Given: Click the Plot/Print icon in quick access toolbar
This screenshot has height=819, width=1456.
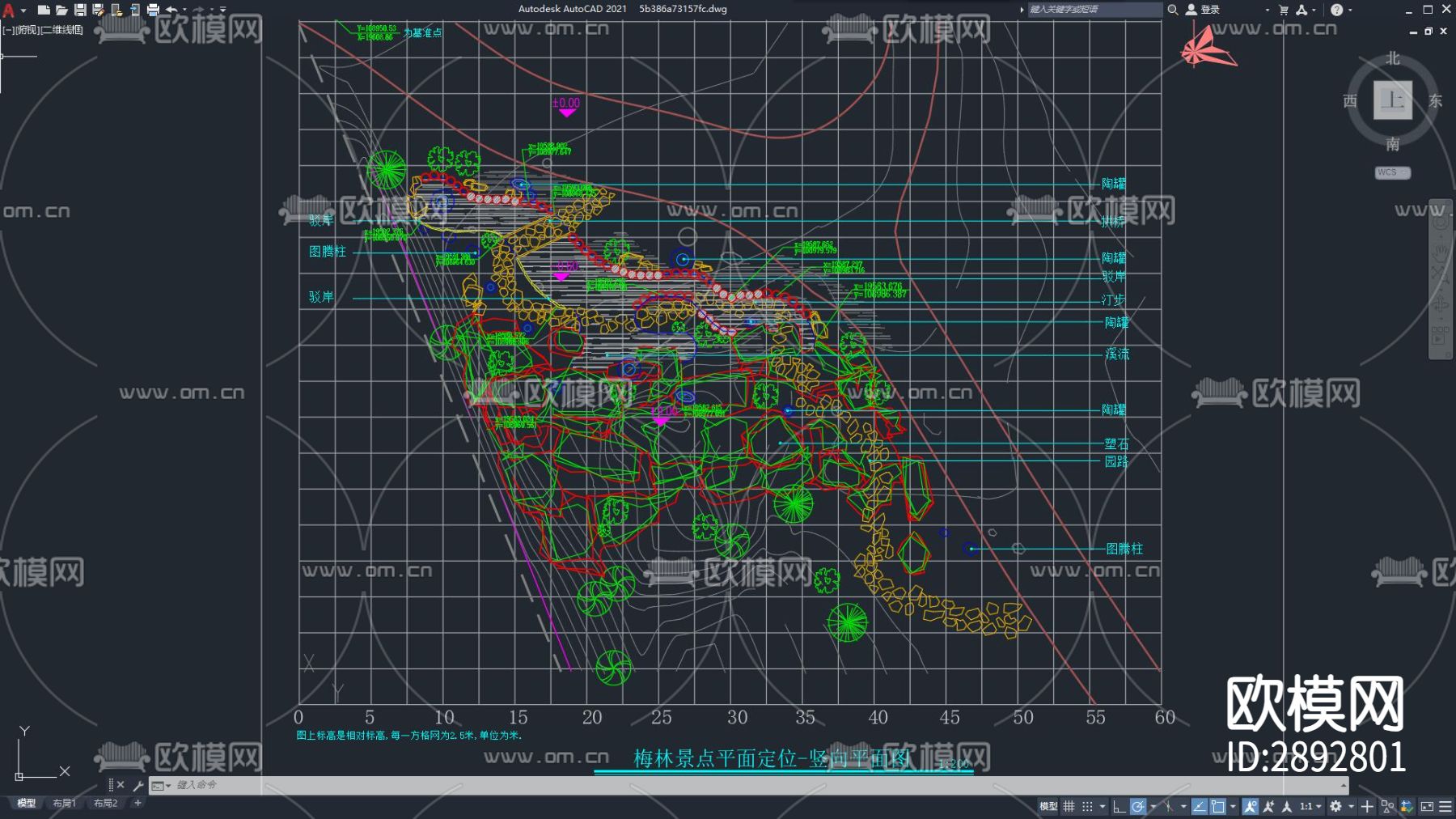Looking at the screenshot, I should pos(153,10).
